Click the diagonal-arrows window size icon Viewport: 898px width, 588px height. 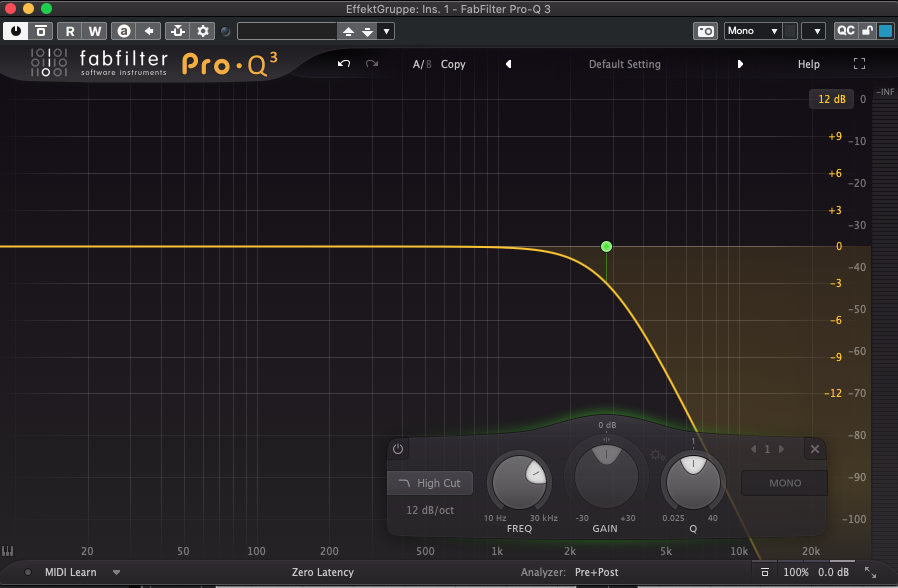[871, 572]
